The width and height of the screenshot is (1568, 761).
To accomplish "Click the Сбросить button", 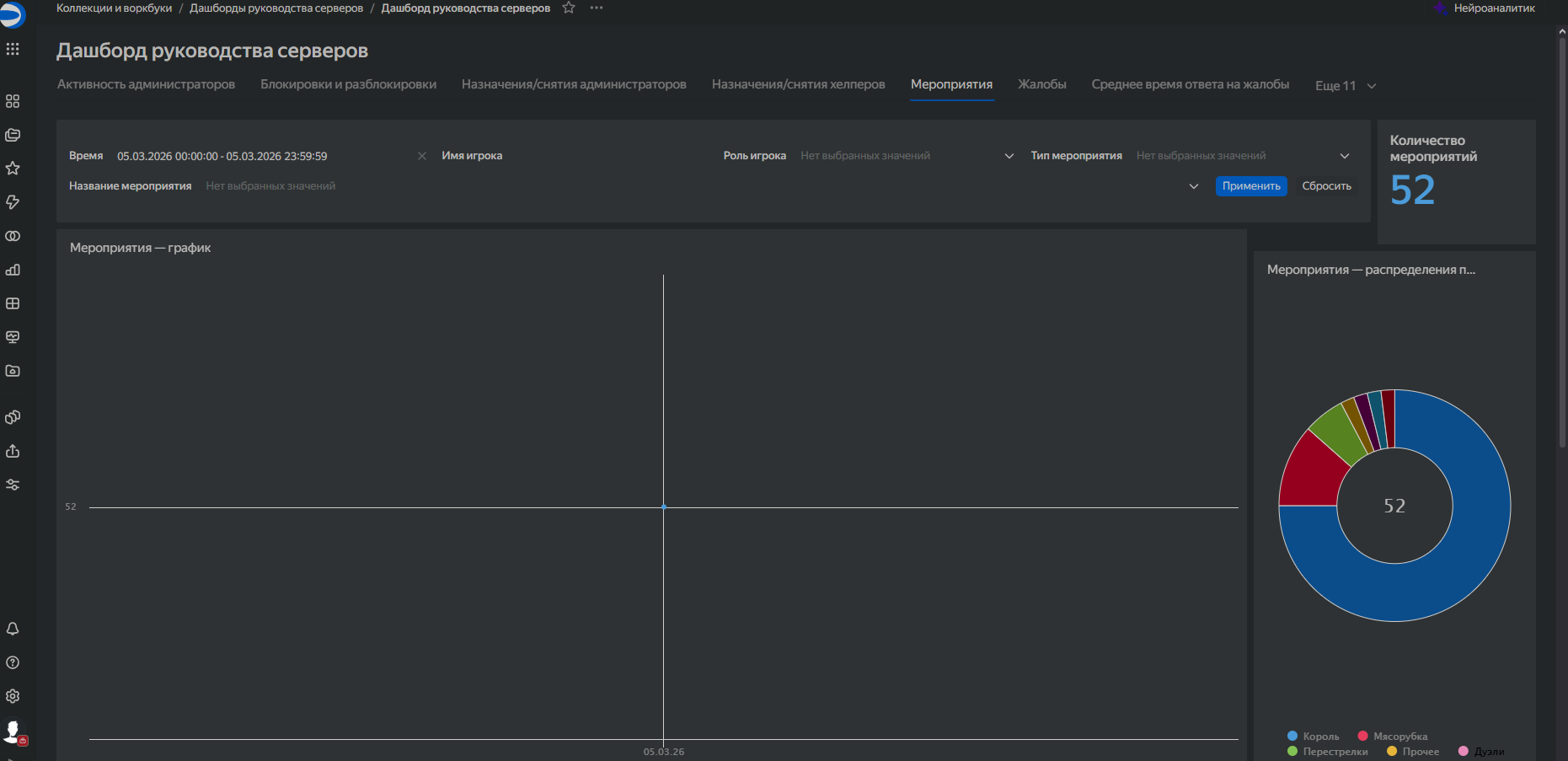I will (x=1326, y=186).
